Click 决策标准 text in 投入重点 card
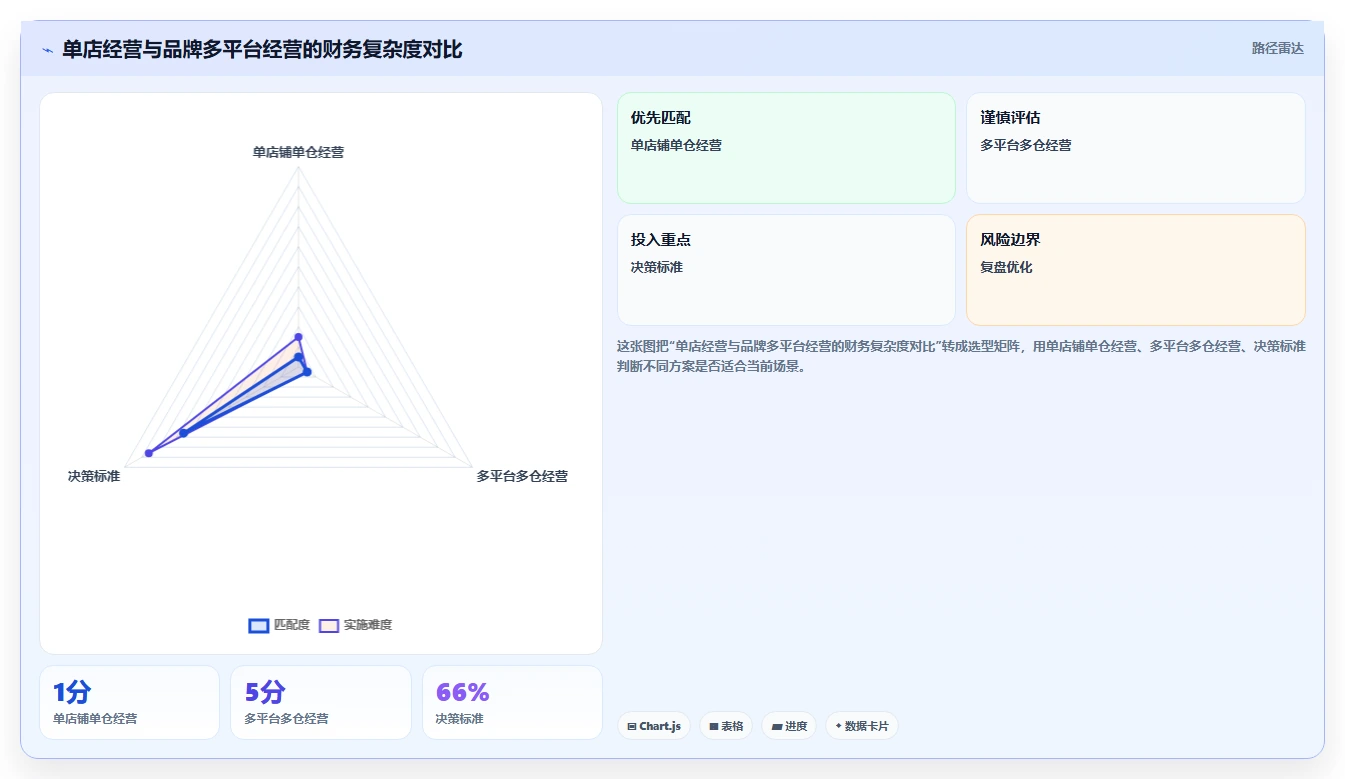 (x=657, y=267)
